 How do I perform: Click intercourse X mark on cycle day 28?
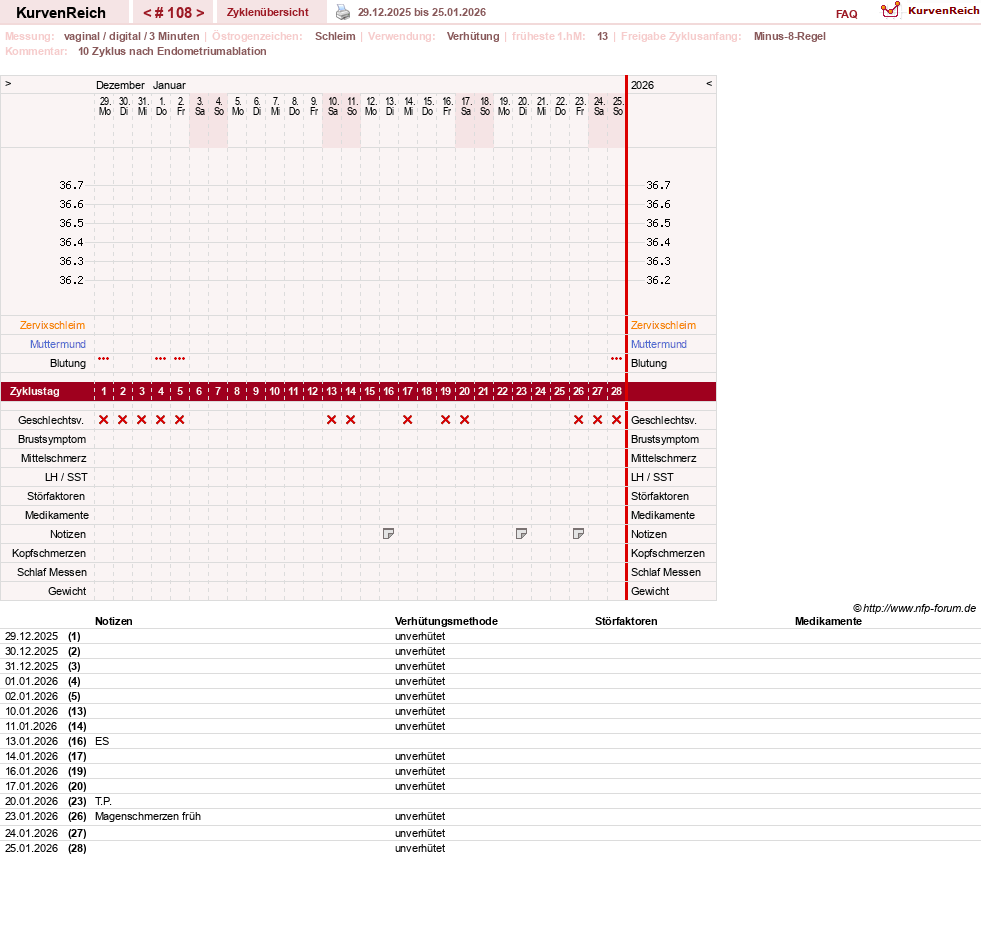tap(616, 419)
